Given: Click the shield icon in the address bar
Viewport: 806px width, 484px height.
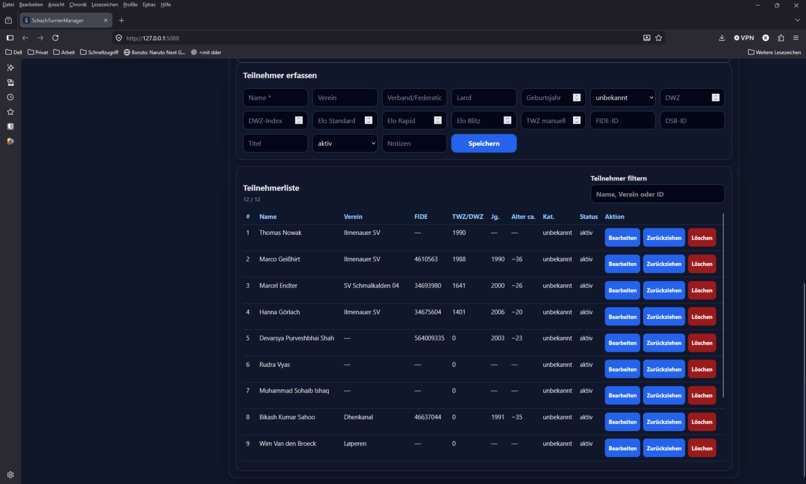Looking at the screenshot, I should point(119,38).
